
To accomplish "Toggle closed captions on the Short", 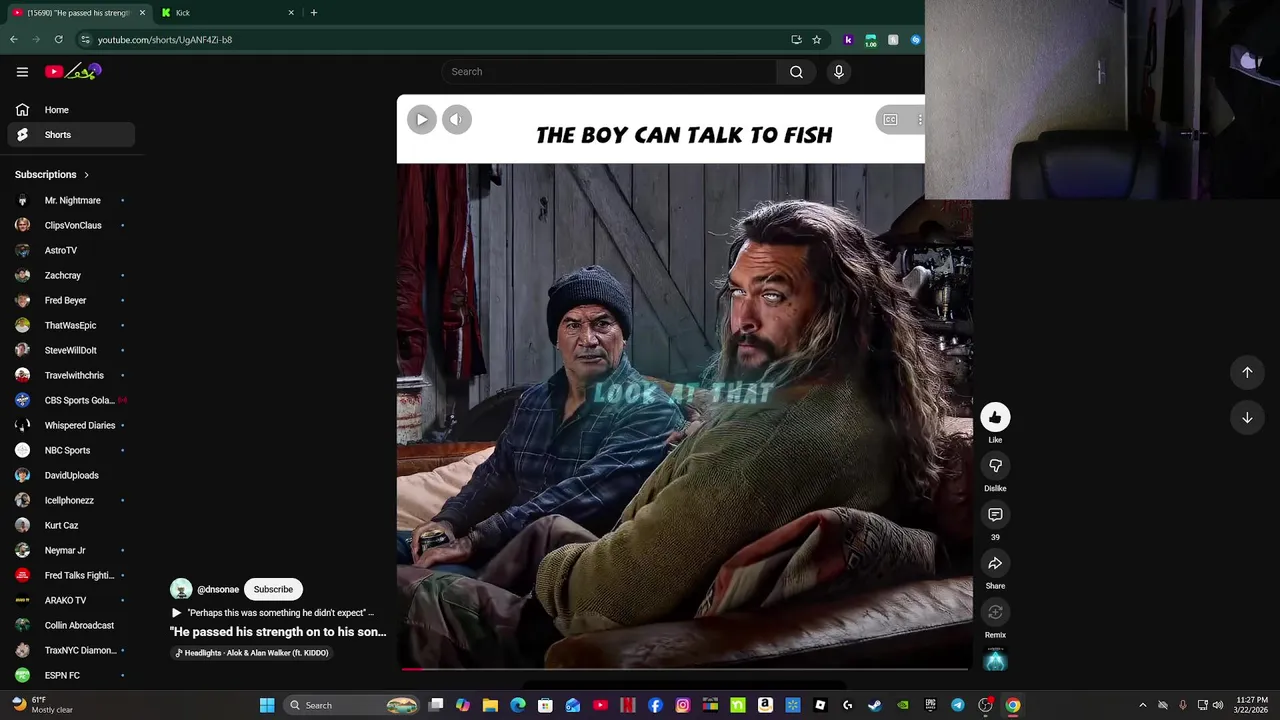I will 890,120.
